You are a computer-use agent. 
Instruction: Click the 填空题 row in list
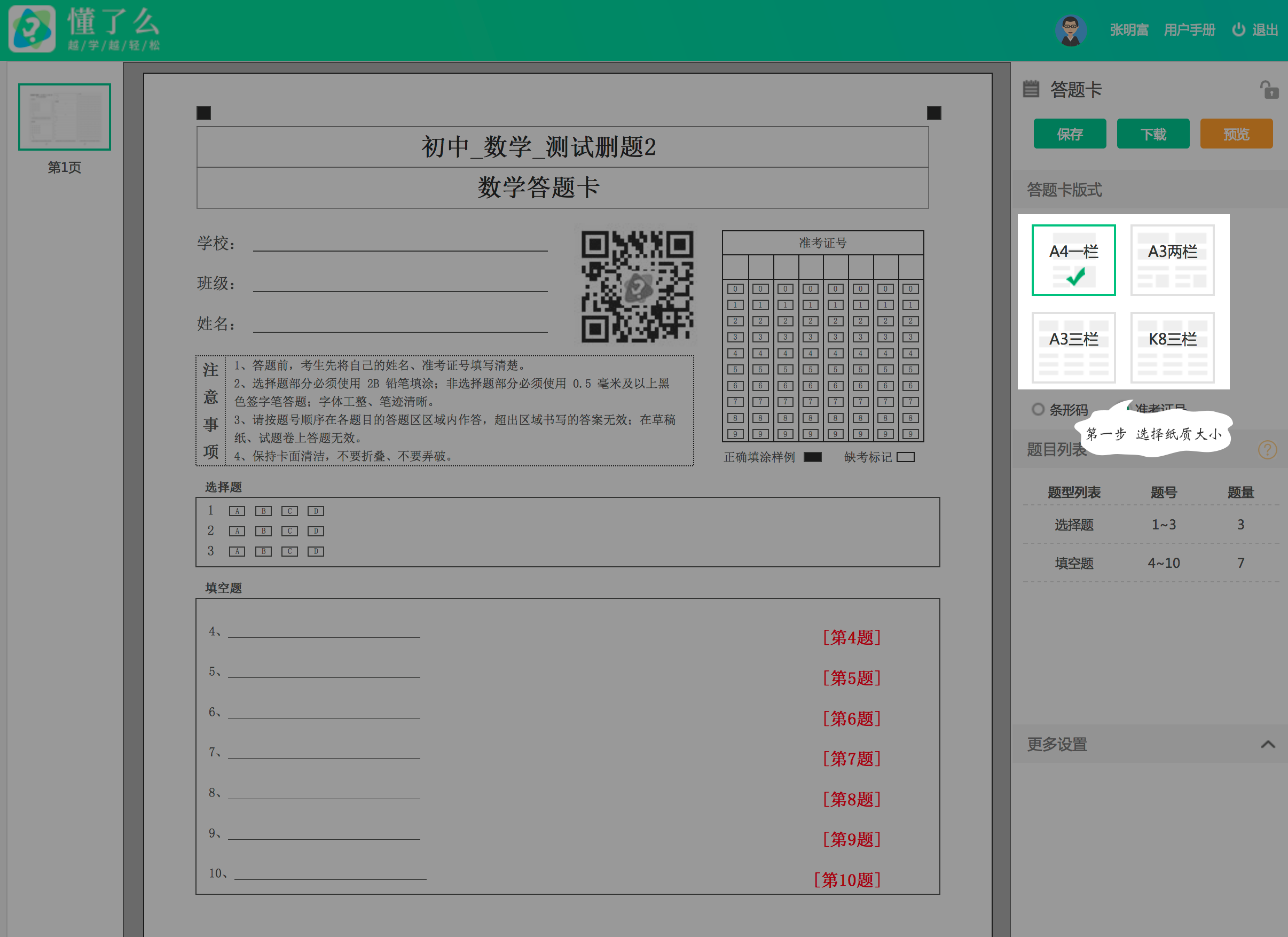tap(1151, 563)
